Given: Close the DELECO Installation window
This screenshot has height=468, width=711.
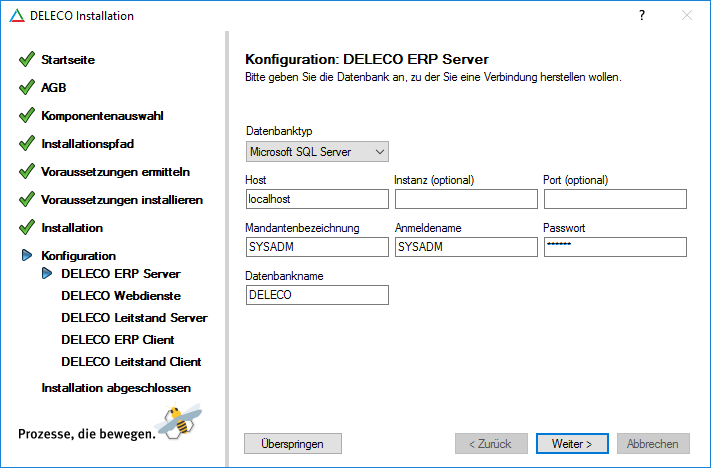Looking at the screenshot, I should (x=687, y=15).
